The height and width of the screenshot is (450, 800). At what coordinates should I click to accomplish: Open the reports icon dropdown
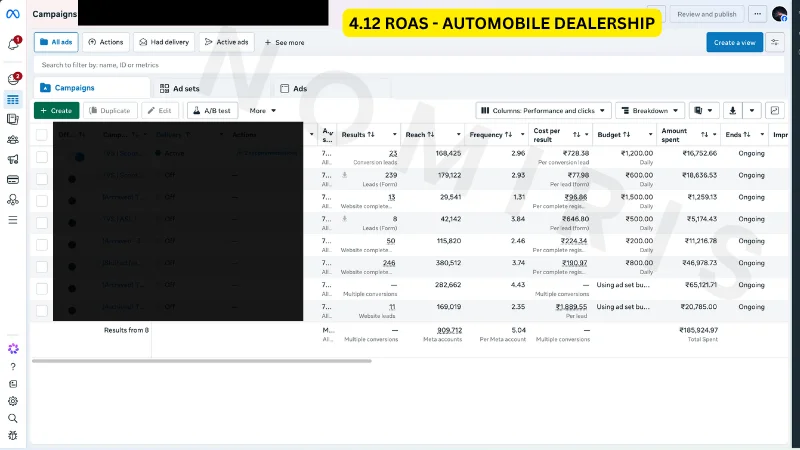click(x=704, y=111)
